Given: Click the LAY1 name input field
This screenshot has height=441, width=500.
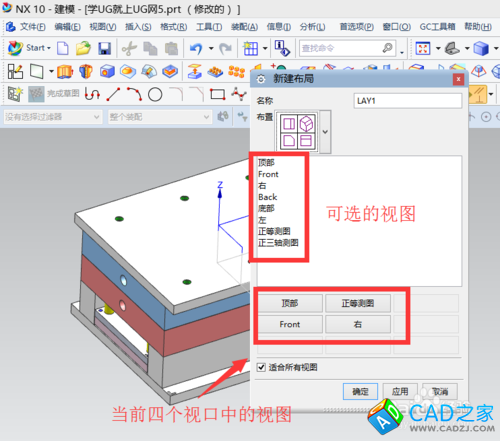Looking at the screenshot, I should [408, 101].
